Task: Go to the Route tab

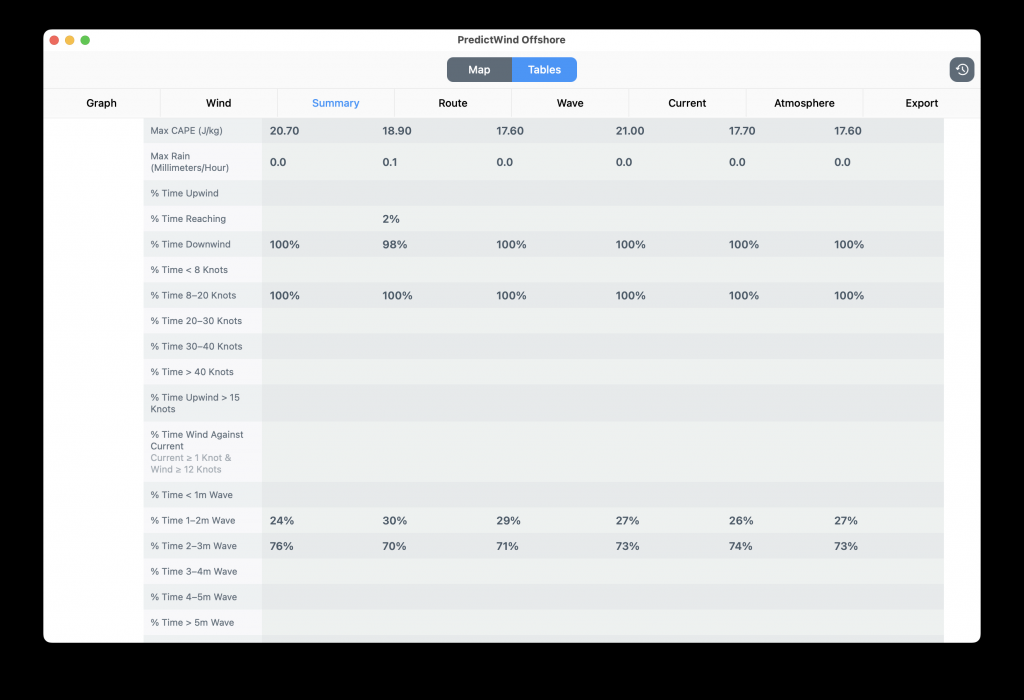Action: click(452, 103)
